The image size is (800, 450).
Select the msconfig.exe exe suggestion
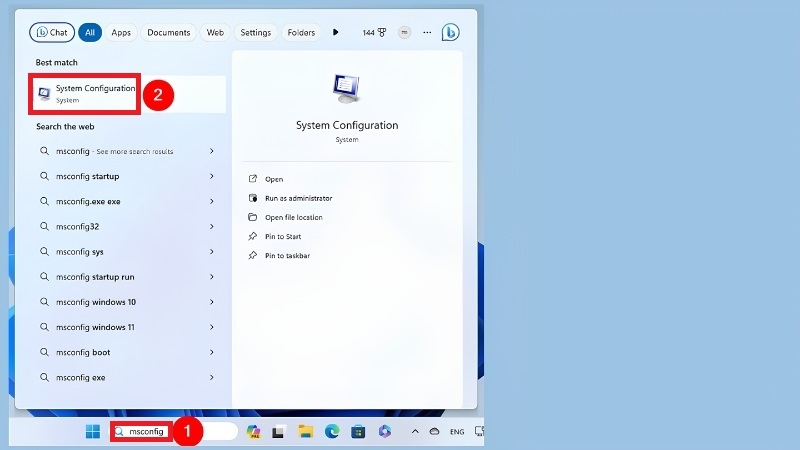click(127, 201)
